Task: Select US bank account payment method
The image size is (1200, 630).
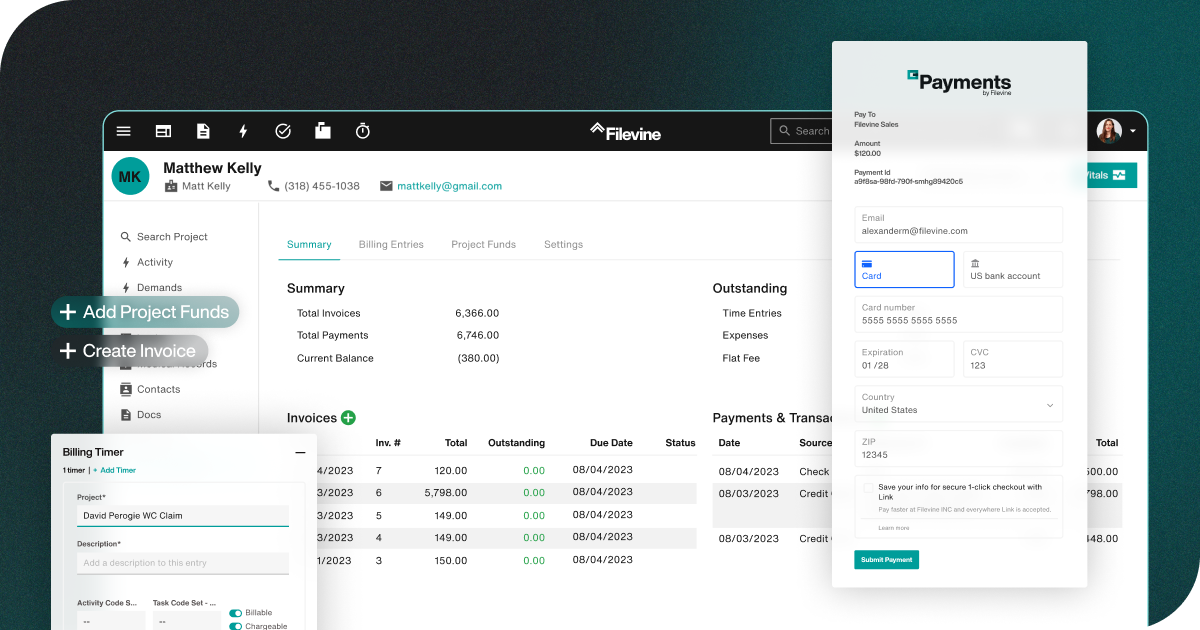Action: coord(1012,270)
